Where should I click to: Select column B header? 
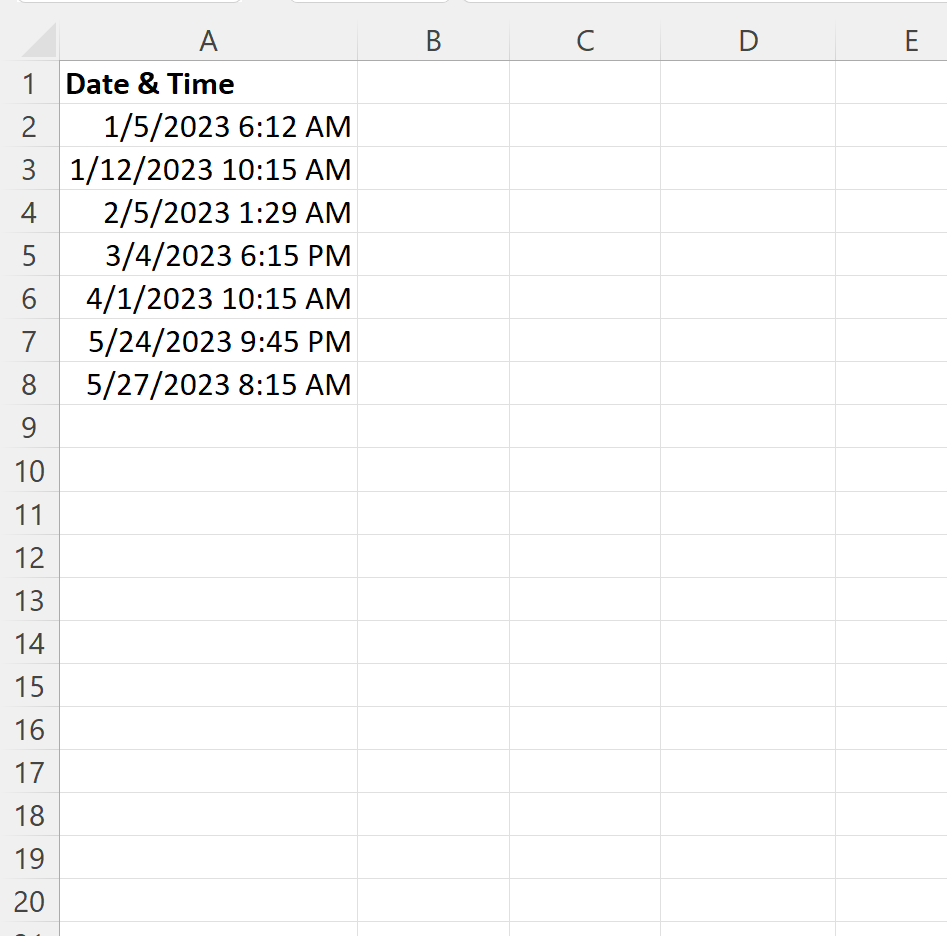(x=433, y=41)
